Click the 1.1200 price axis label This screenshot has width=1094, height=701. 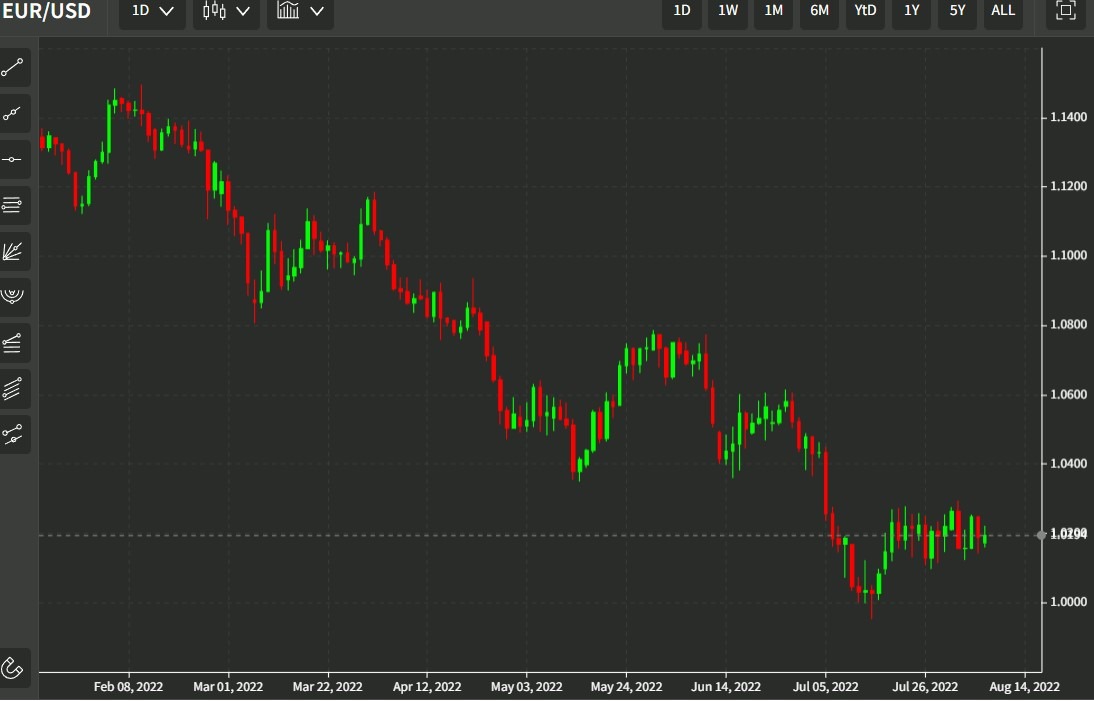(1068, 186)
